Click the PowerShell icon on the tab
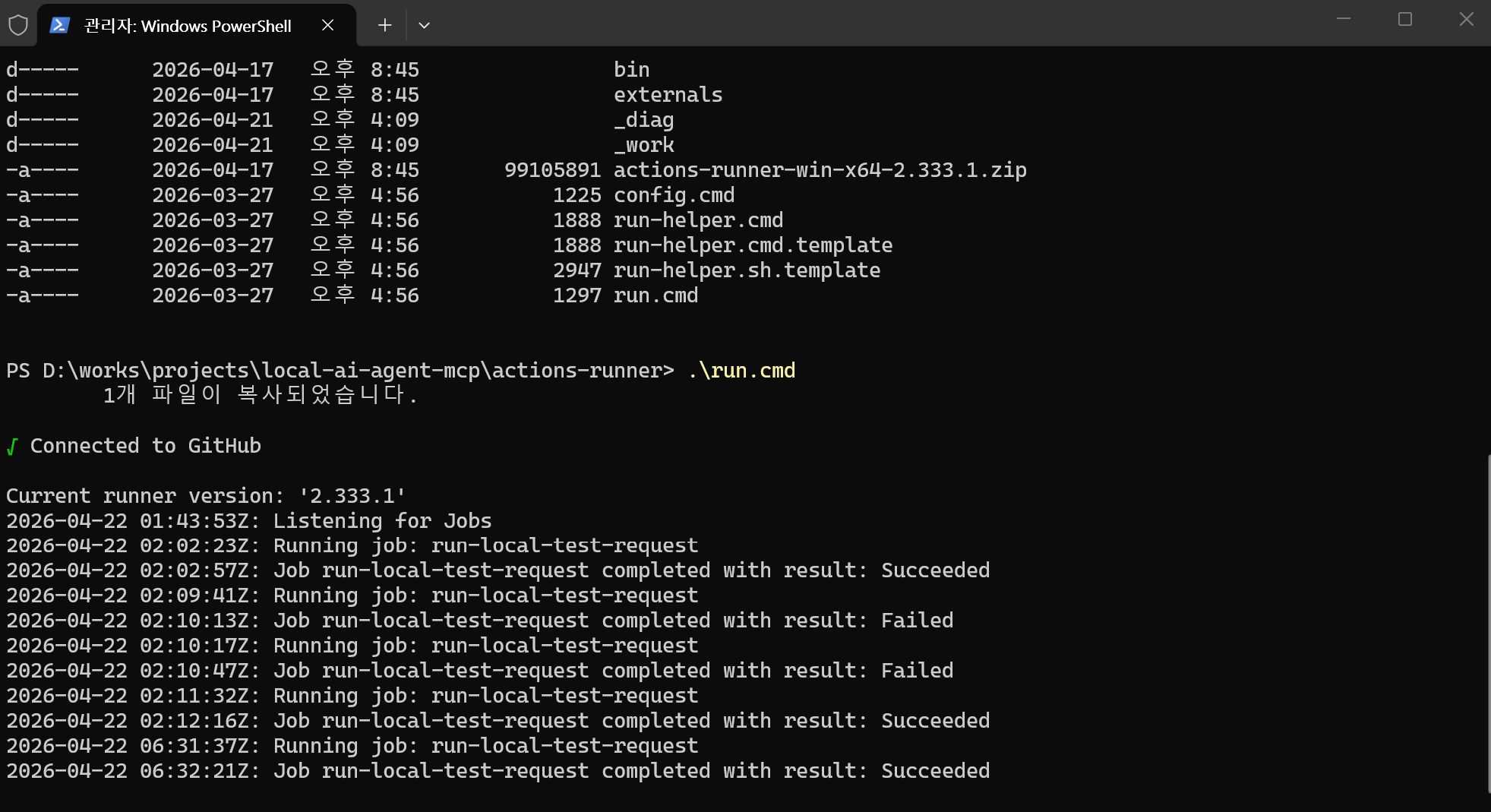The height and width of the screenshot is (812, 1491). [x=59, y=25]
